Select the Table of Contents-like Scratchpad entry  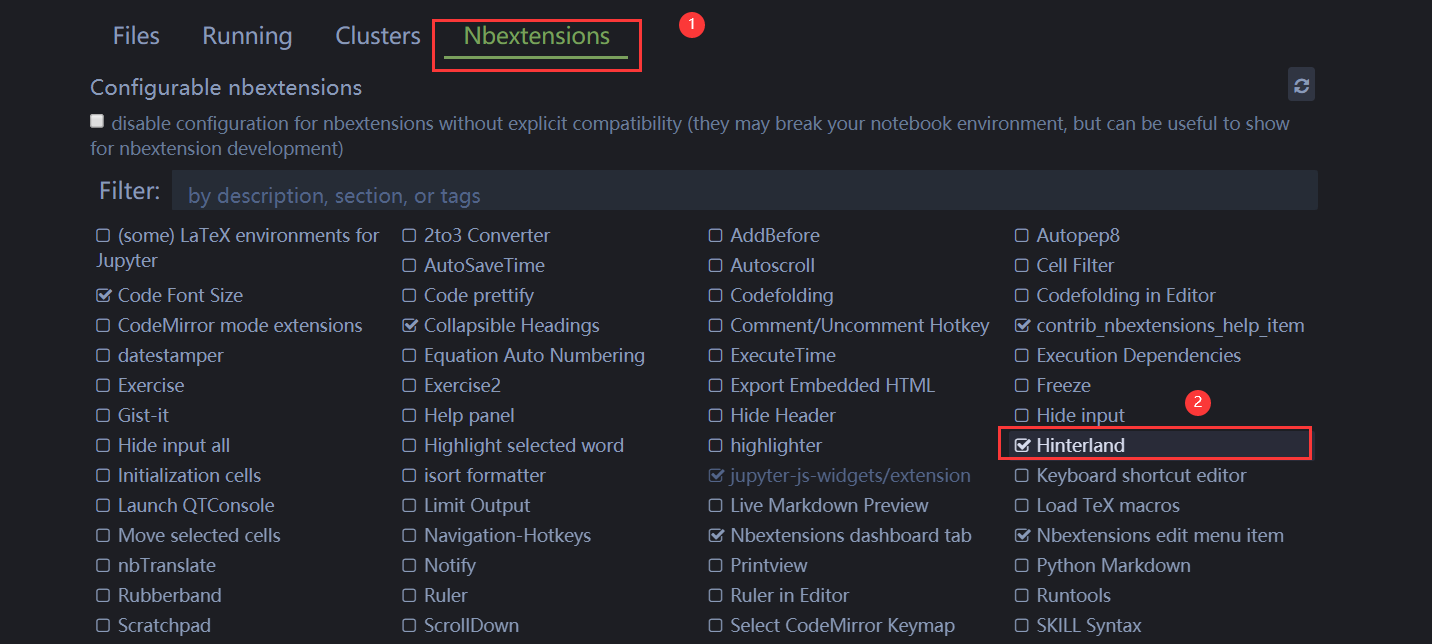tap(164, 626)
